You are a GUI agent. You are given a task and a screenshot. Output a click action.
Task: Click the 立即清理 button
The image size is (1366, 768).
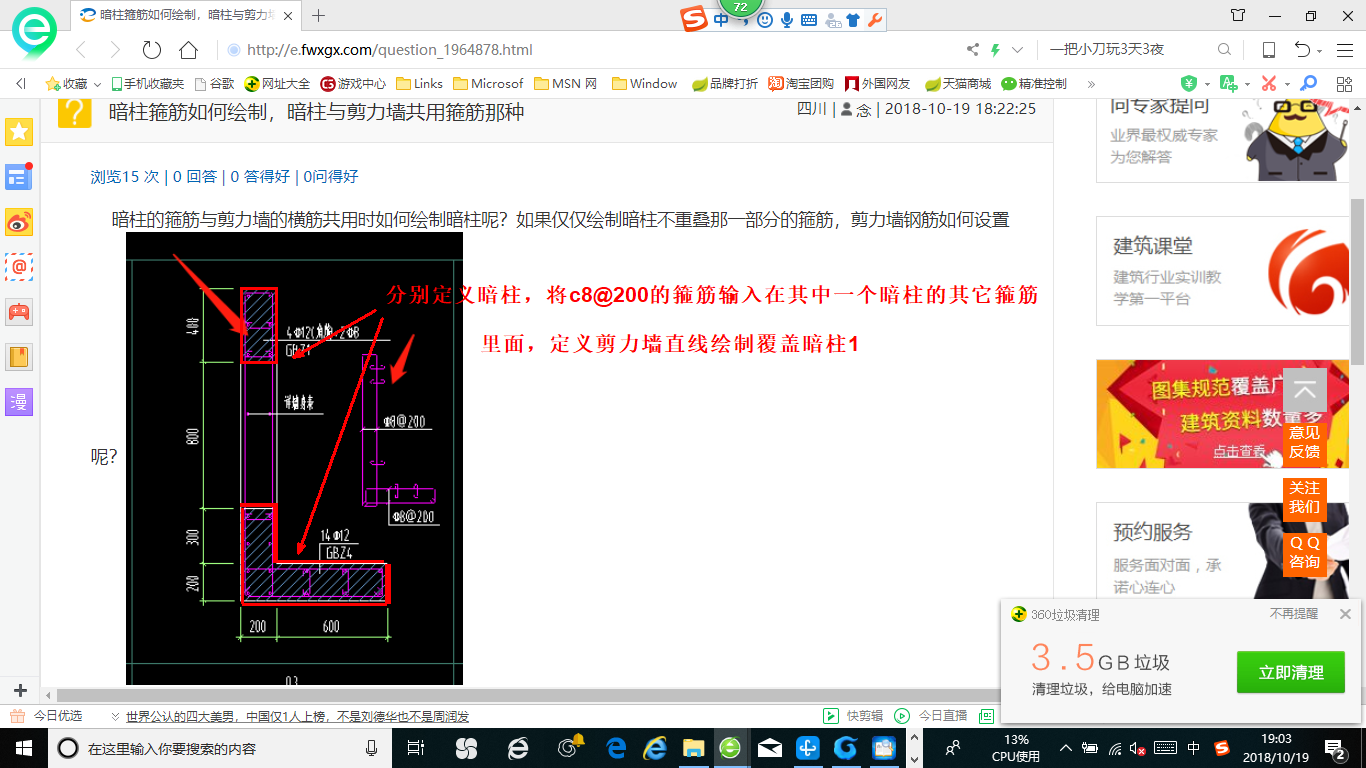[x=1290, y=672]
